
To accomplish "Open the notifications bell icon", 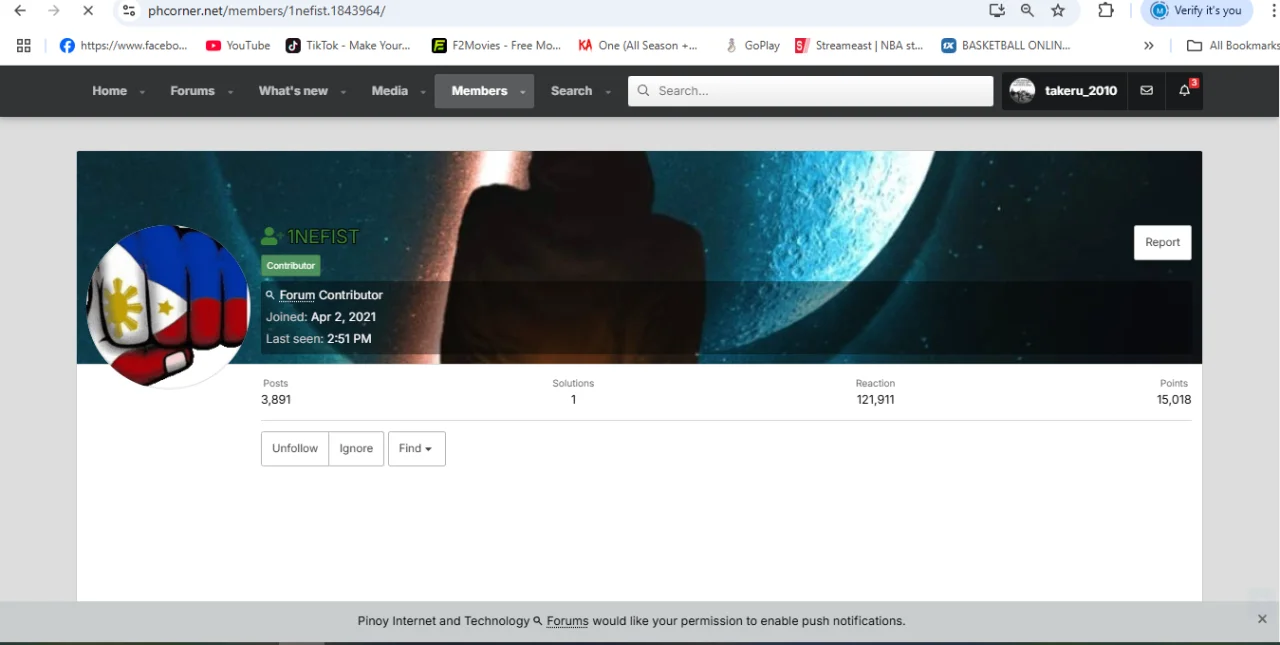I will point(1185,91).
